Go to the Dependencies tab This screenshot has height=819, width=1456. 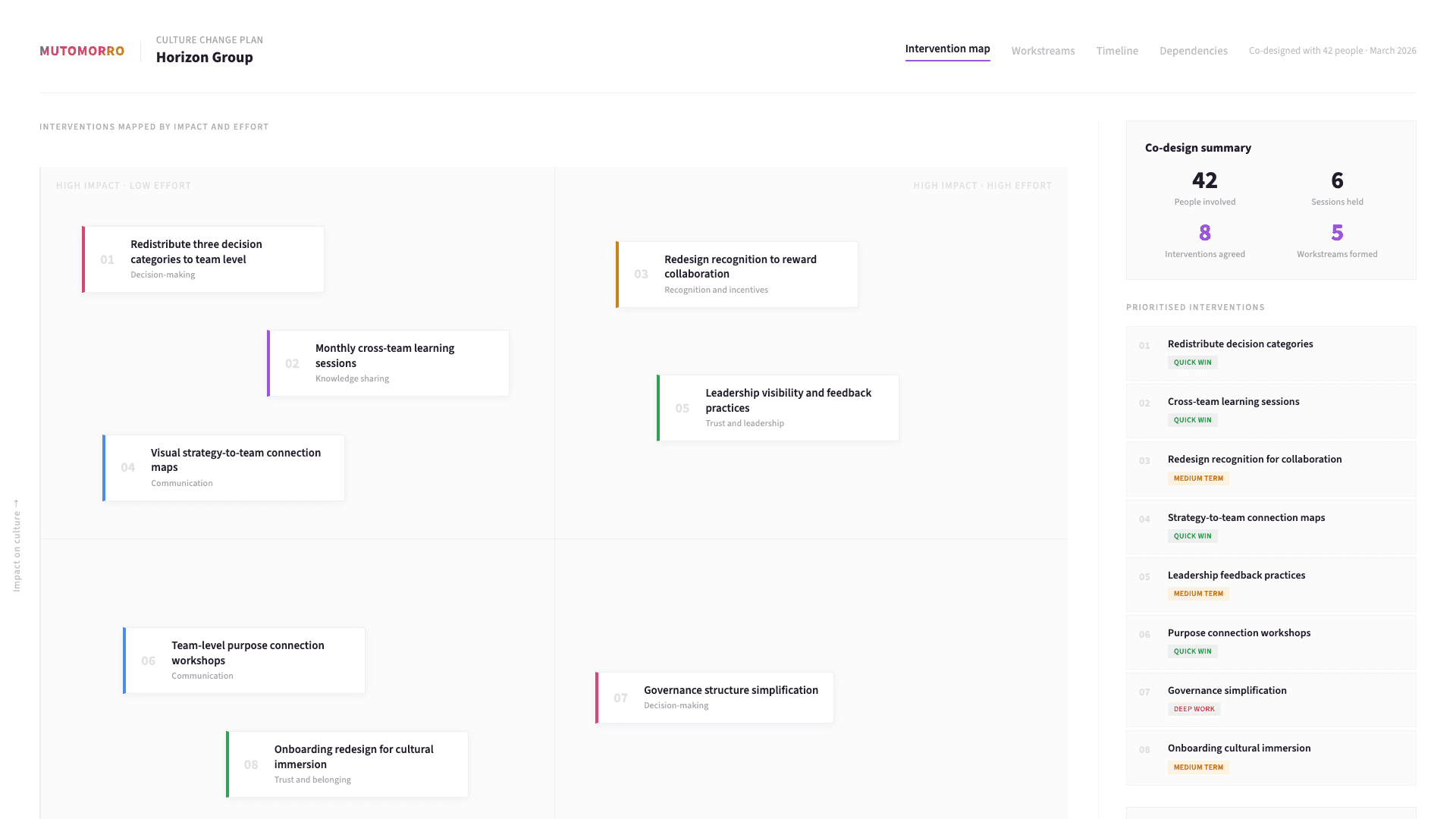tap(1193, 51)
